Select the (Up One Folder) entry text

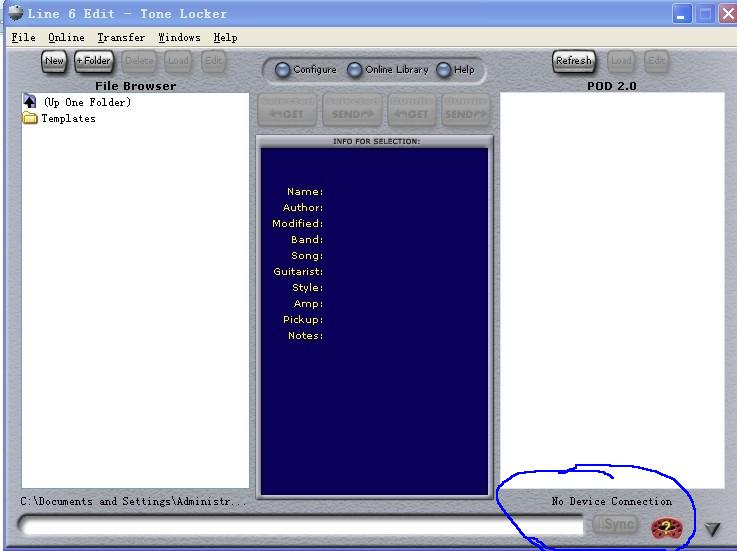[87, 102]
